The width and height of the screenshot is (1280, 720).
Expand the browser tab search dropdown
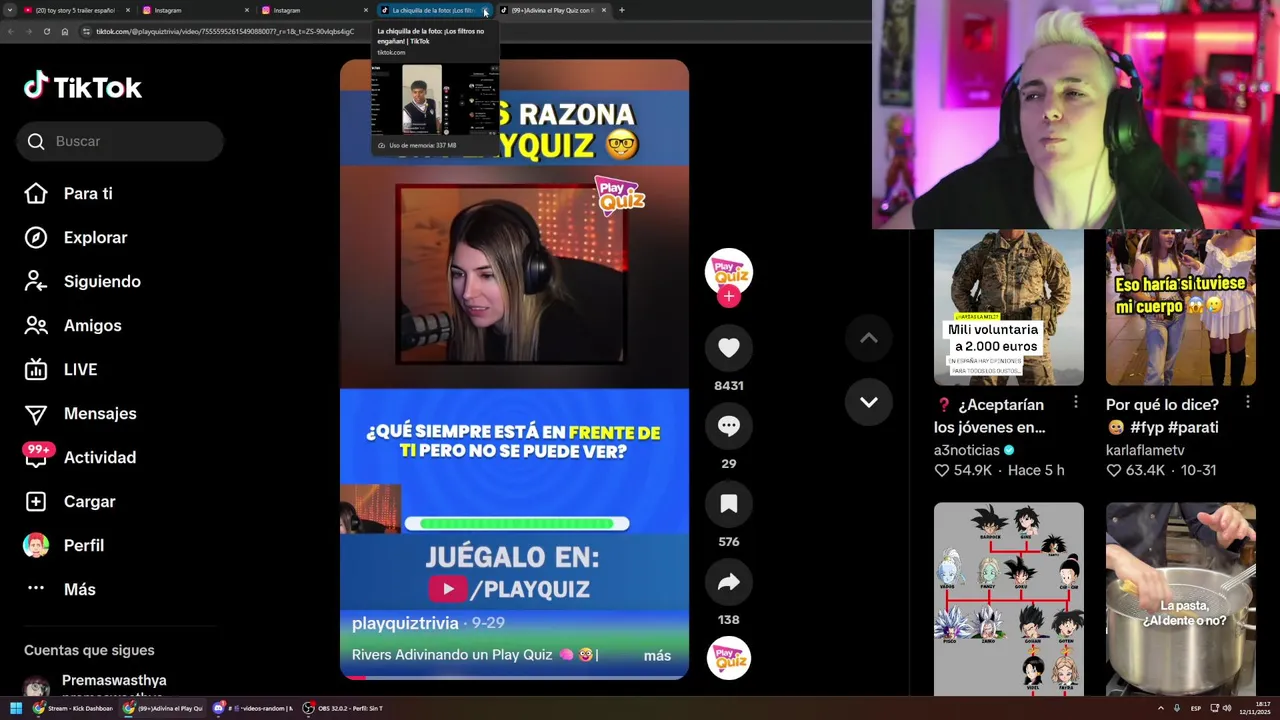(x=8, y=10)
